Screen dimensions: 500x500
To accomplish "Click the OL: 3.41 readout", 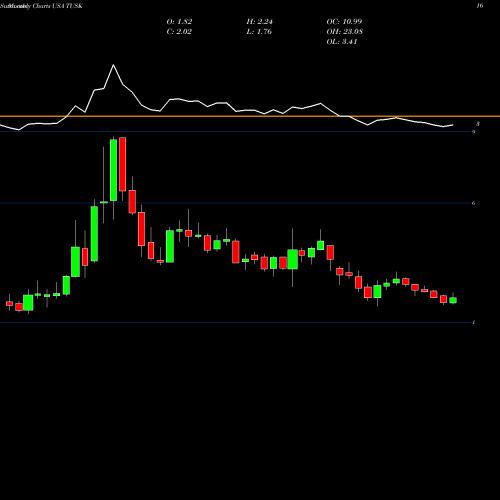I will [x=342, y=42].
